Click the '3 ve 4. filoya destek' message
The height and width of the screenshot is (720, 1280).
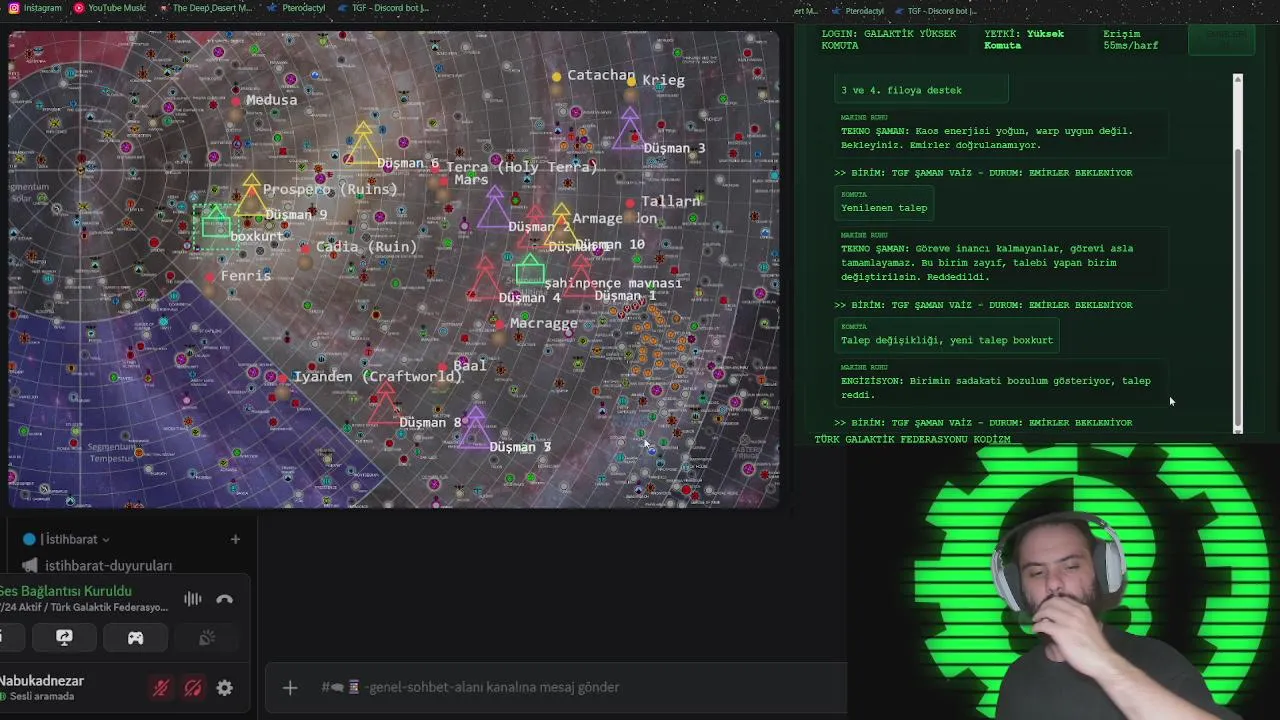(921, 90)
